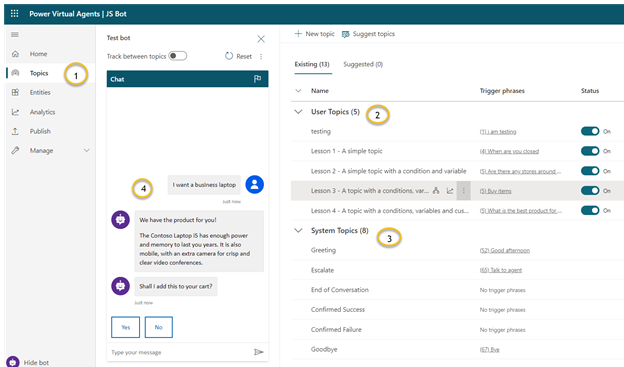
Task: Open Lesson 3 authoring canvas icon
Action: coord(436,191)
